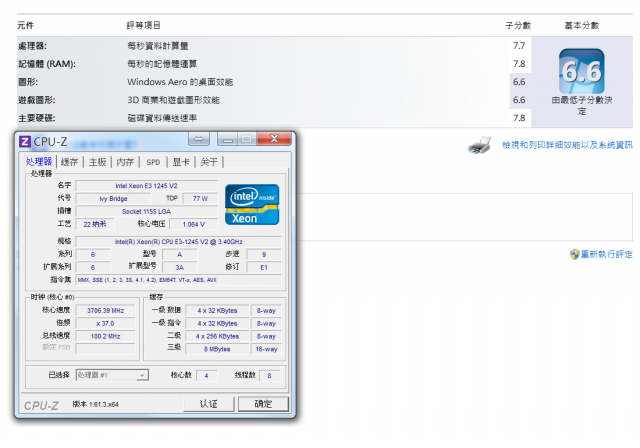Click the shield icon next to 重新執行評定
This screenshot has height=448, width=640.
[x=574, y=254]
